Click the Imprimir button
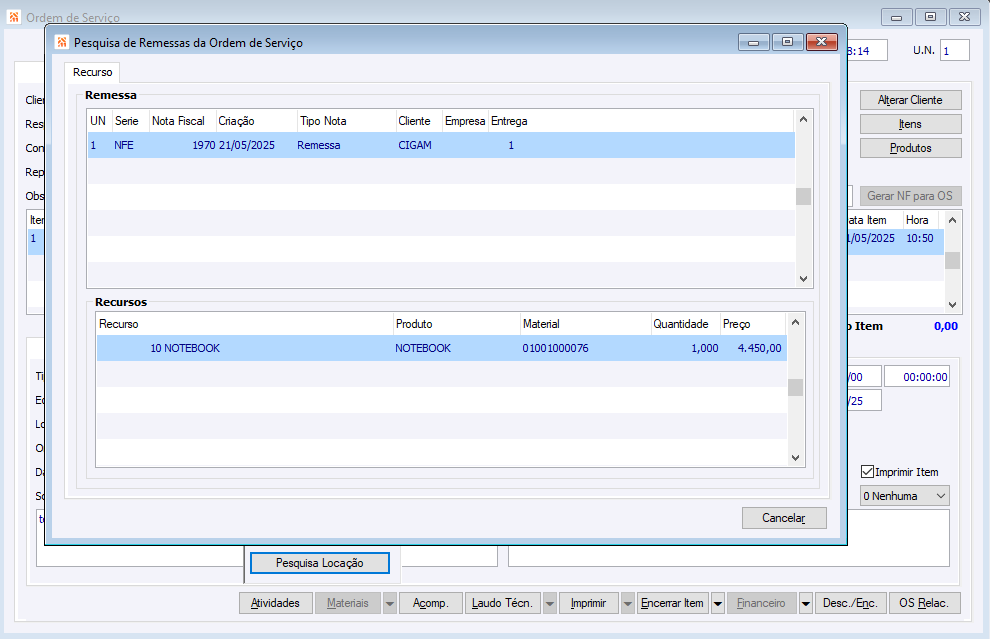 [588, 603]
